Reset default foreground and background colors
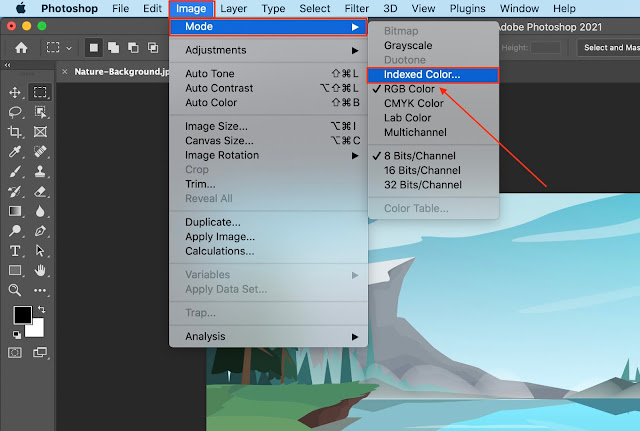The width and height of the screenshot is (640, 431). [17, 335]
